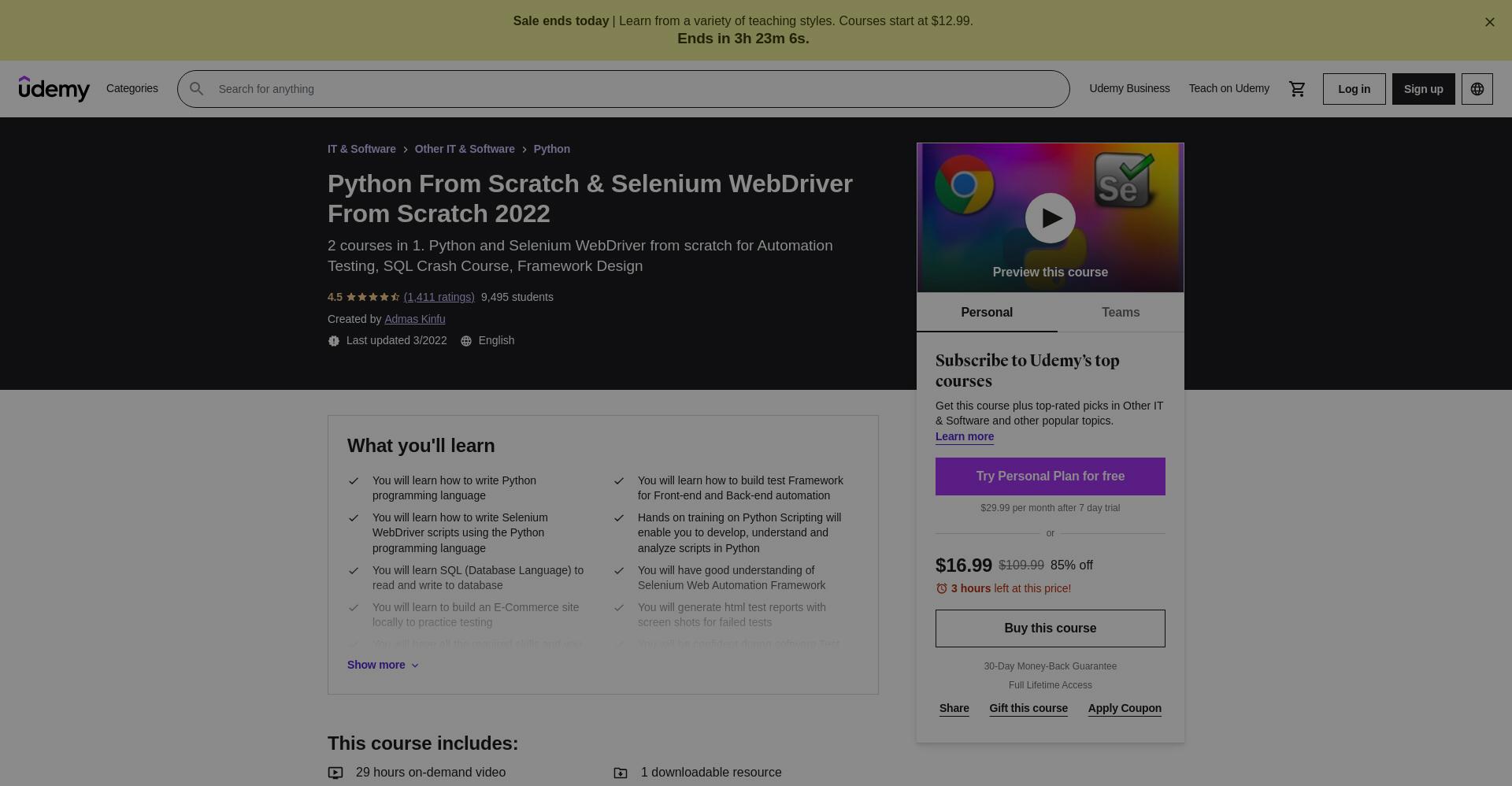Click the star rating icons
Image resolution: width=1512 pixels, height=786 pixels.
coord(373,297)
